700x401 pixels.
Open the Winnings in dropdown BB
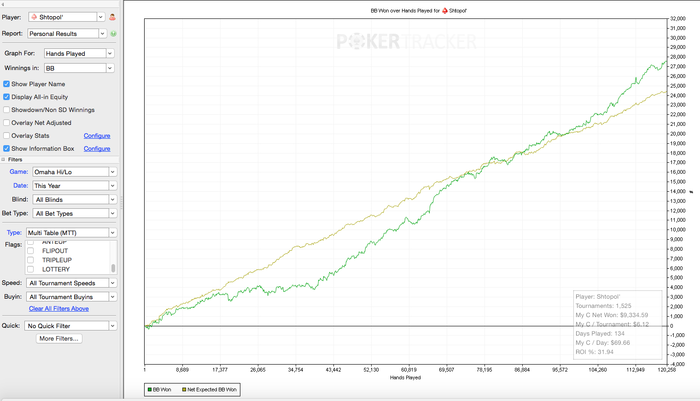tap(79, 68)
